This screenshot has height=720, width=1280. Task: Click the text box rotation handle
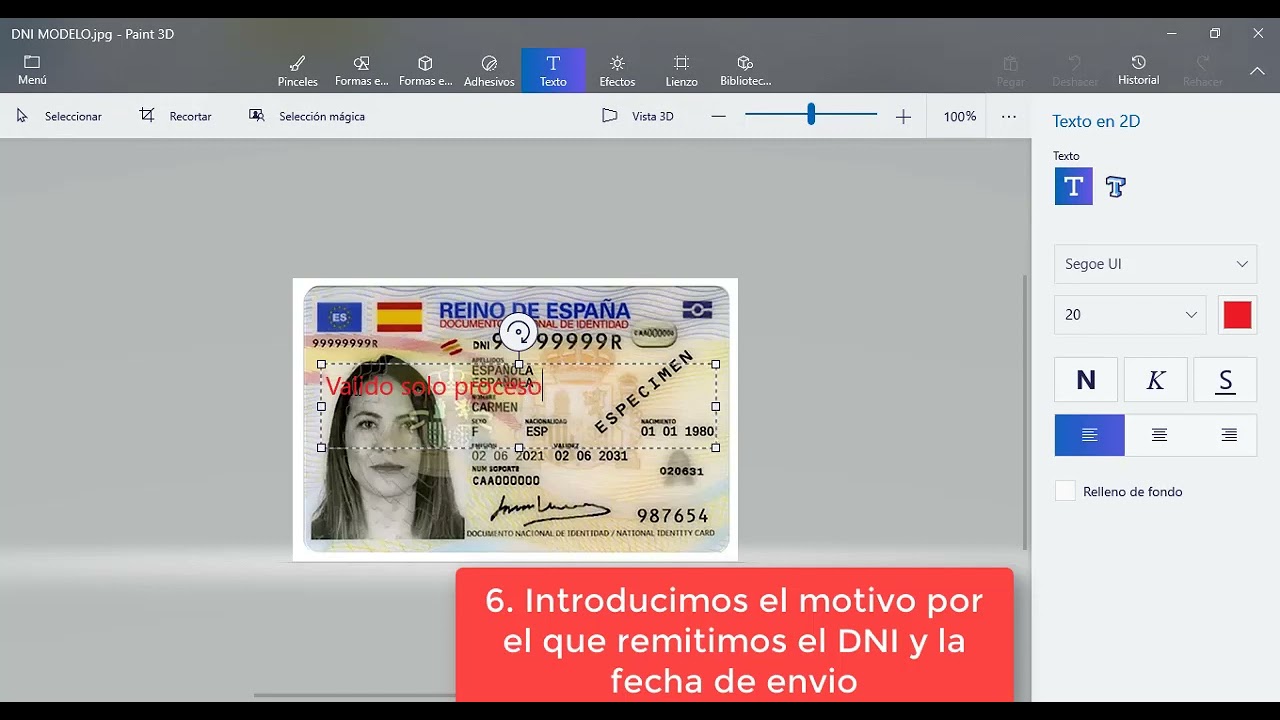[518, 333]
